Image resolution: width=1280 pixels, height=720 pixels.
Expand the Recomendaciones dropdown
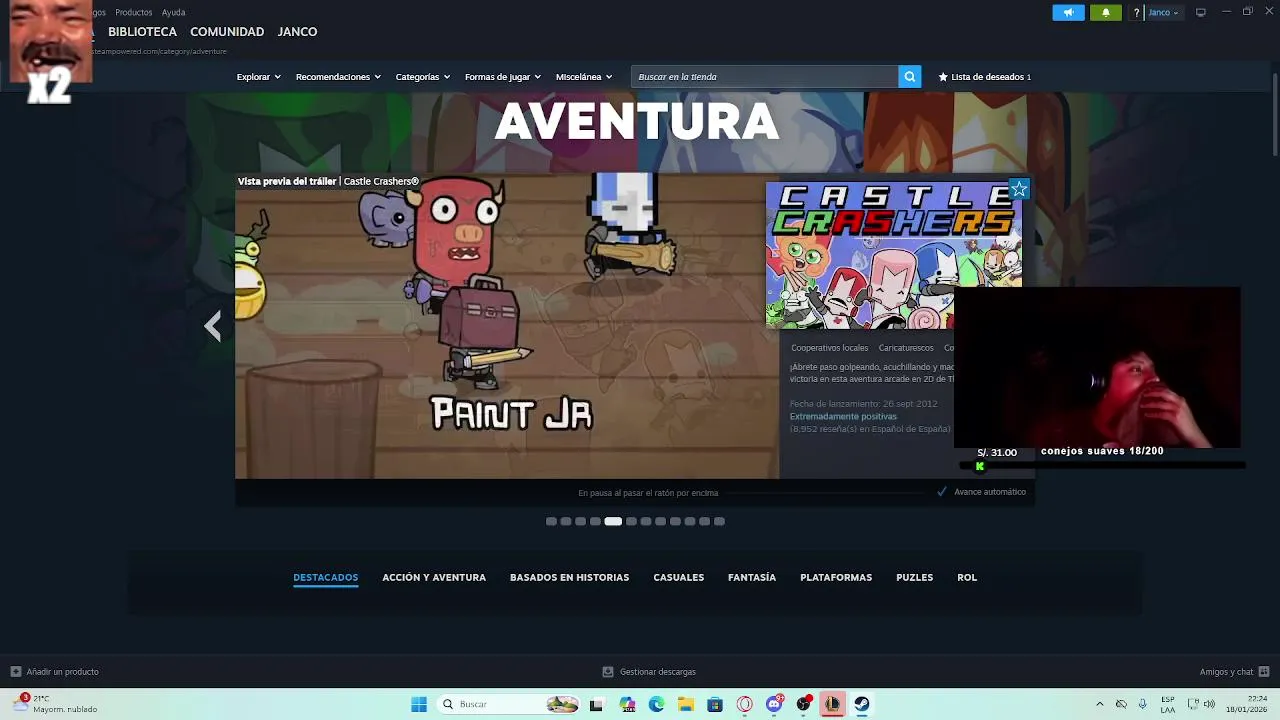338,77
